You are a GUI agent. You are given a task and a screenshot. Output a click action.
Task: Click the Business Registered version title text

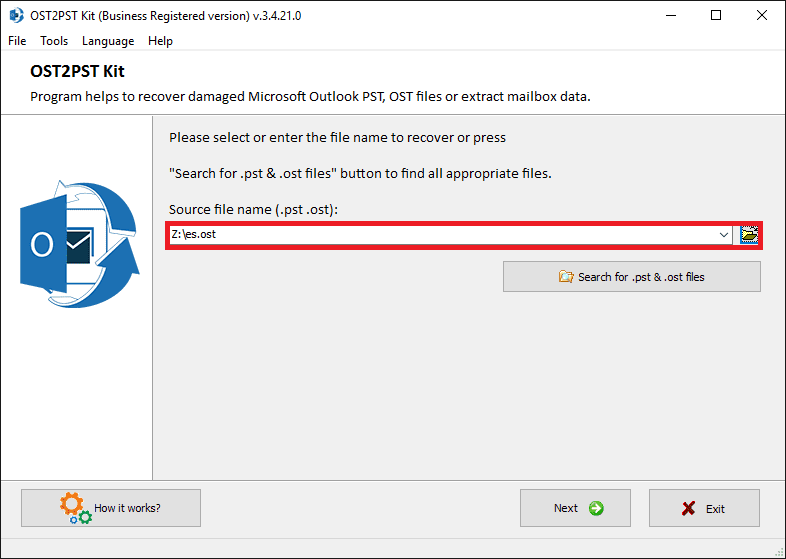(174, 16)
